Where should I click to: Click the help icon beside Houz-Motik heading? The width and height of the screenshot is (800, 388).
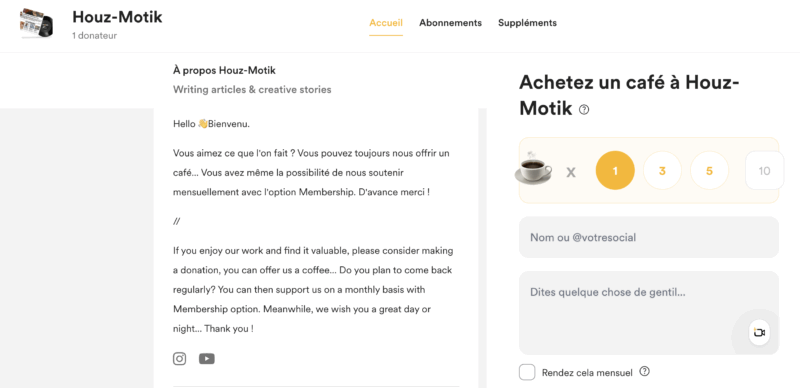point(584,109)
